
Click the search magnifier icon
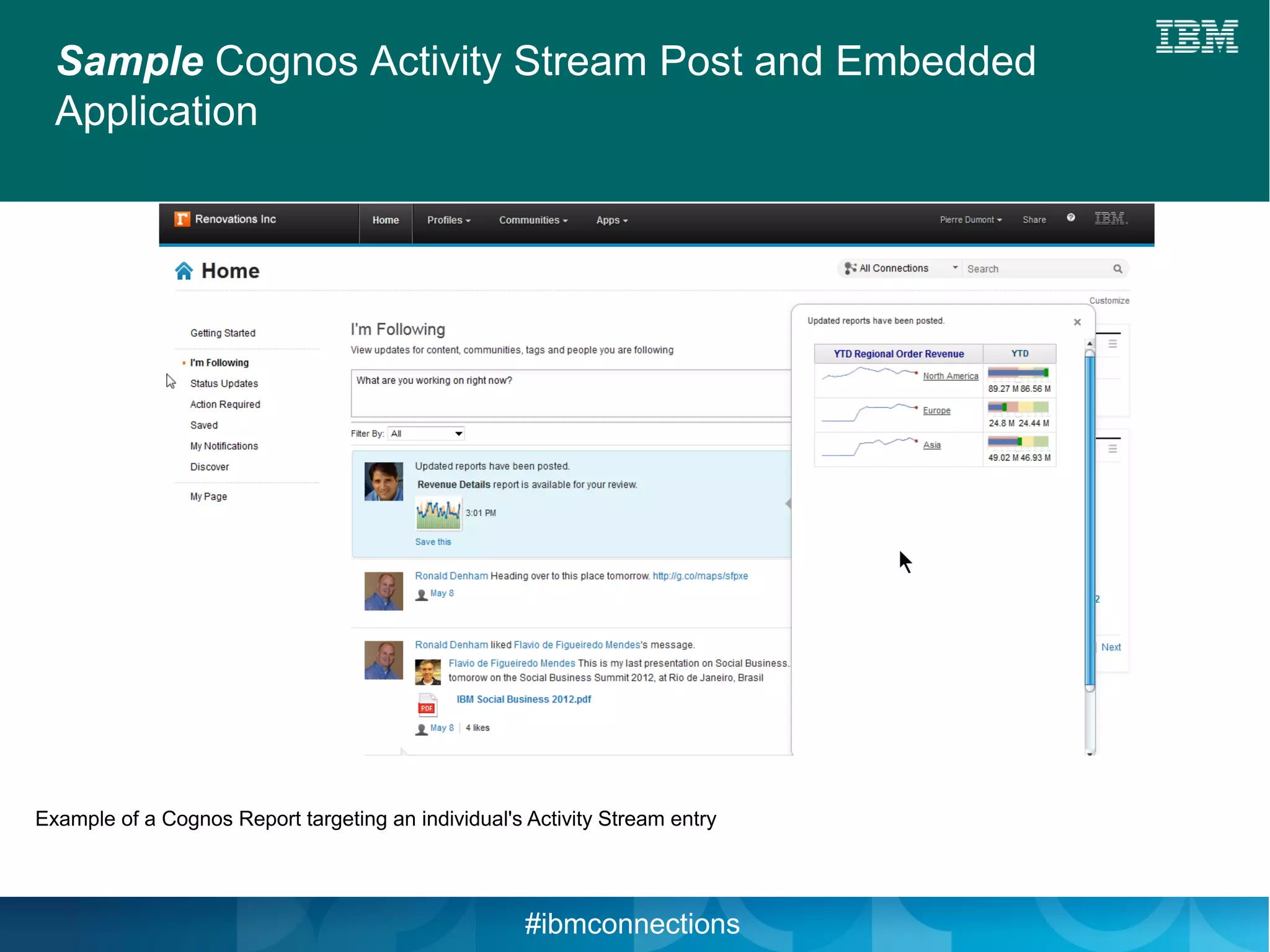coord(1117,269)
